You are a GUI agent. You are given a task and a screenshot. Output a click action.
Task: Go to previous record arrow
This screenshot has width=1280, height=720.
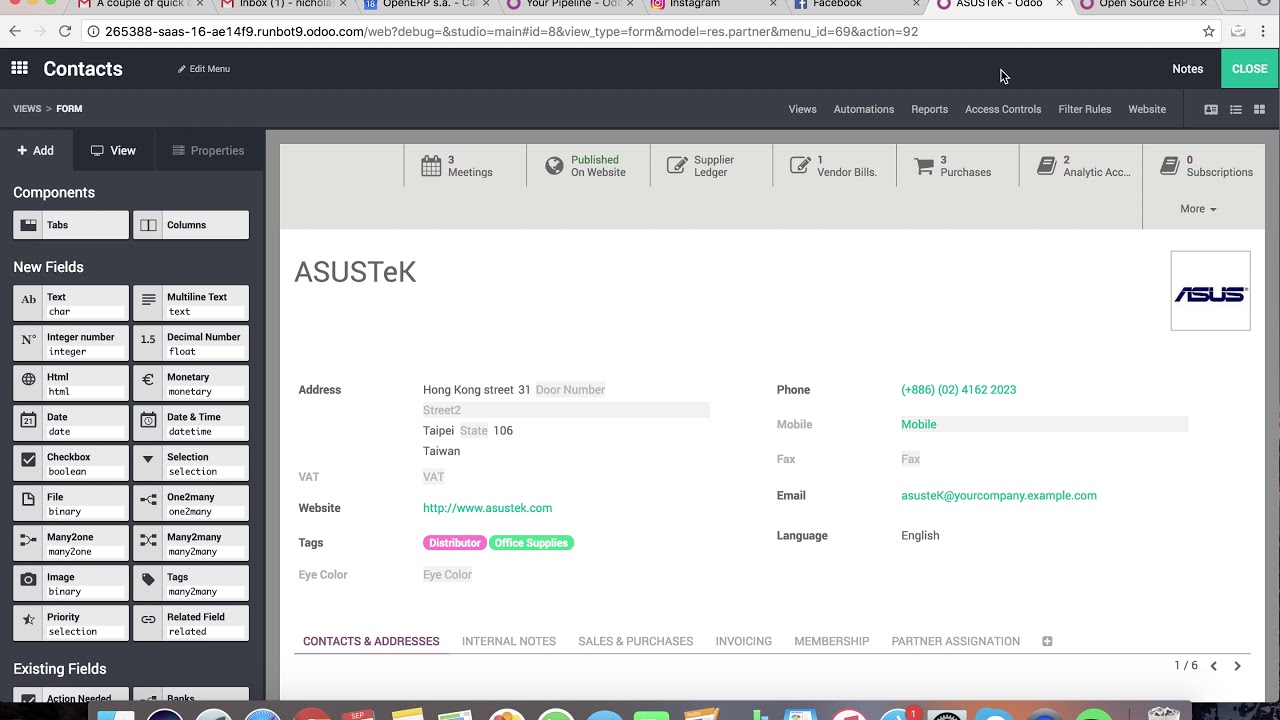(1214, 666)
